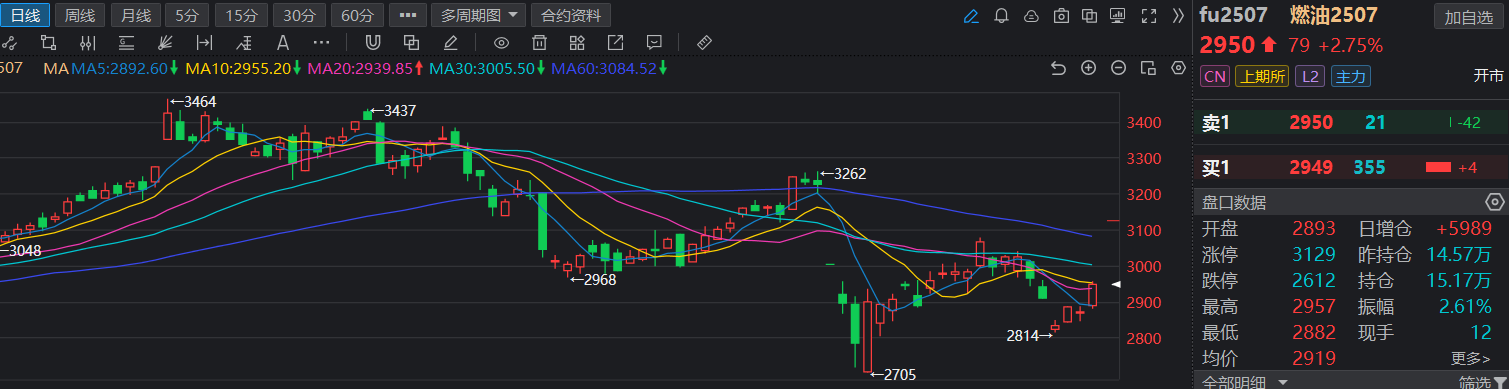The width and height of the screenshot is (1509, 389).
Task: Open the 多周期图 dropdown
Action: click(478, 15)
